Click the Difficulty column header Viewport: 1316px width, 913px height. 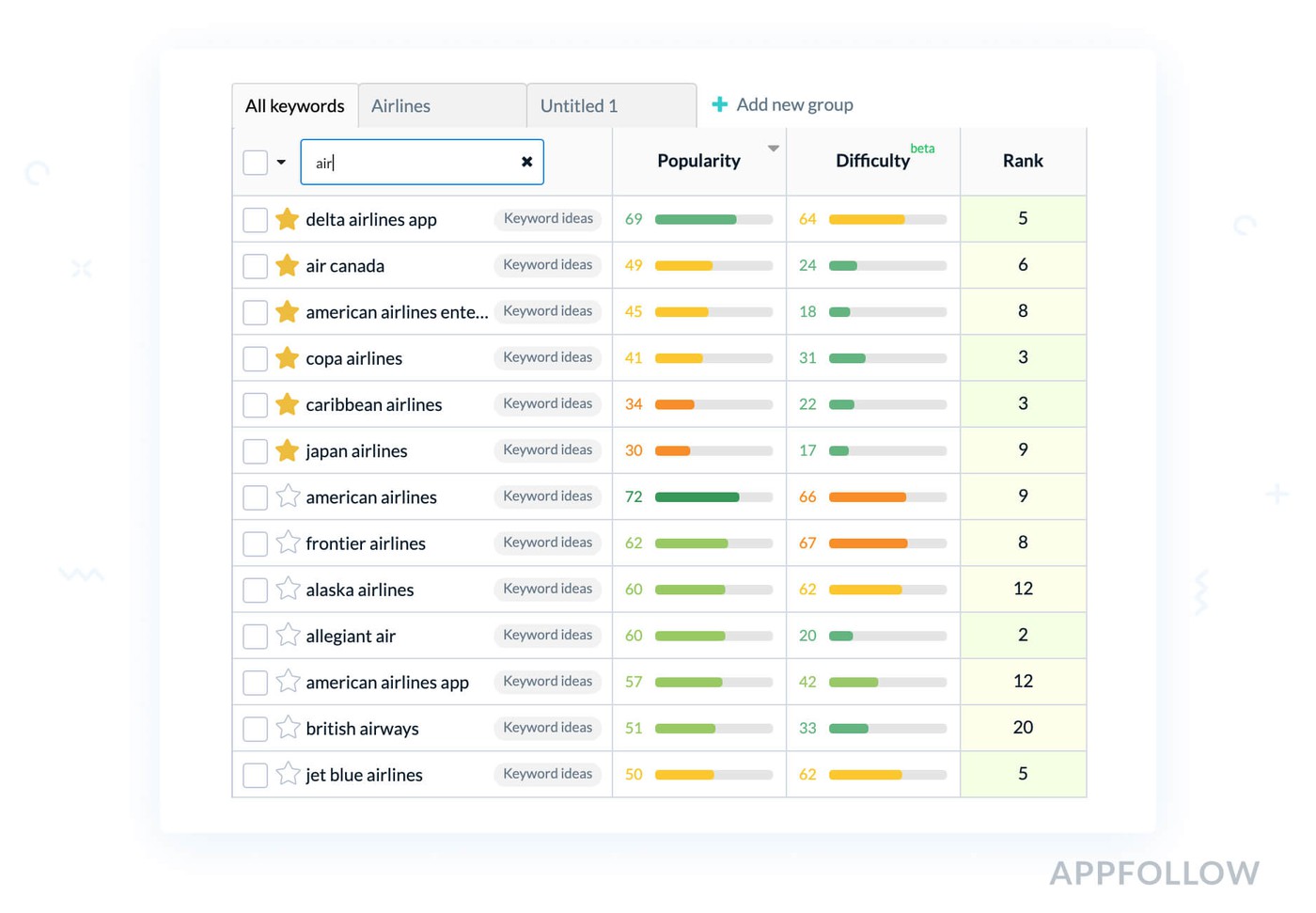tap(871, 161)
